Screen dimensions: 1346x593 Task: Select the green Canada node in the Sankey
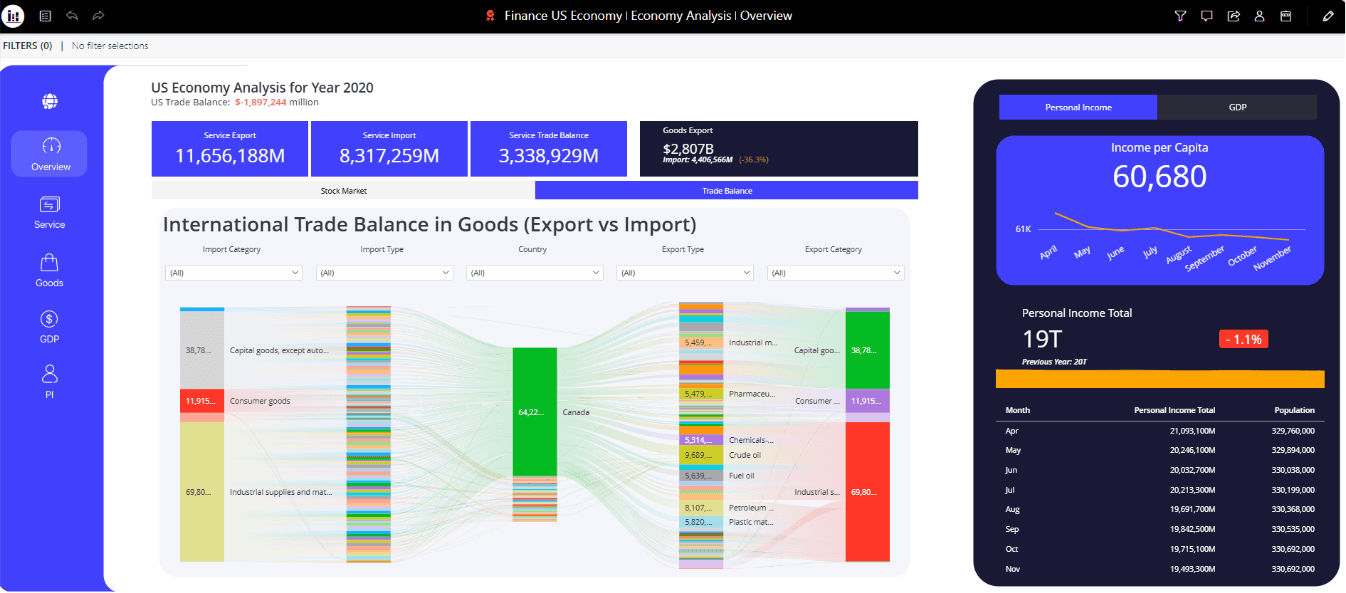click(x=535, y=411)
